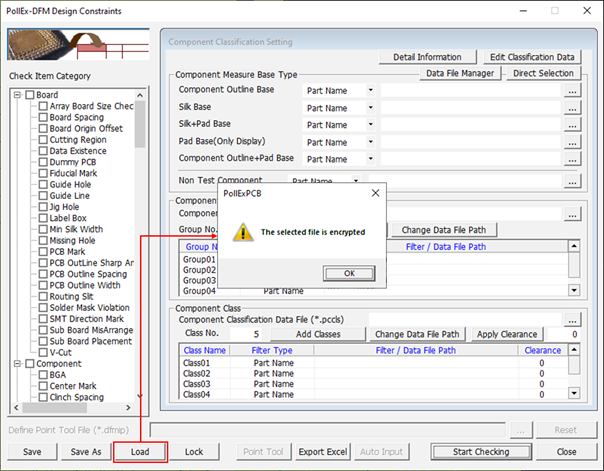The height and width of the screenshot is (471, 604).
Task: Browse file for Silk Base row
Action: click(572, 108)
